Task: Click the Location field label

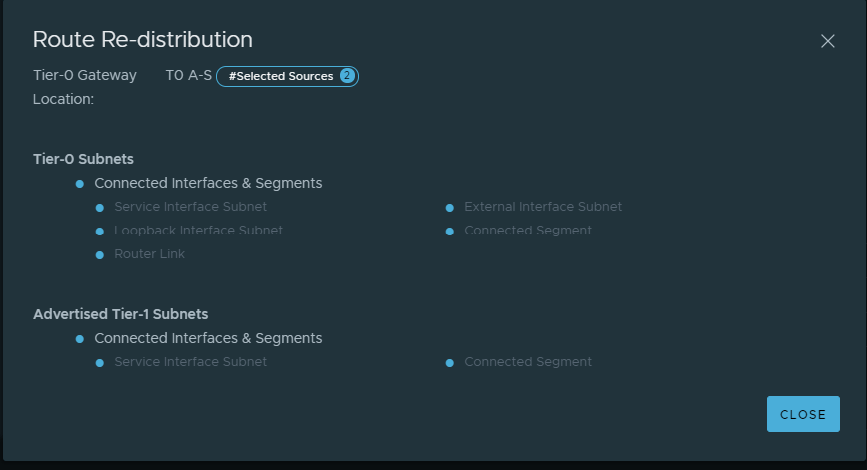Action: tap(63, 99)
